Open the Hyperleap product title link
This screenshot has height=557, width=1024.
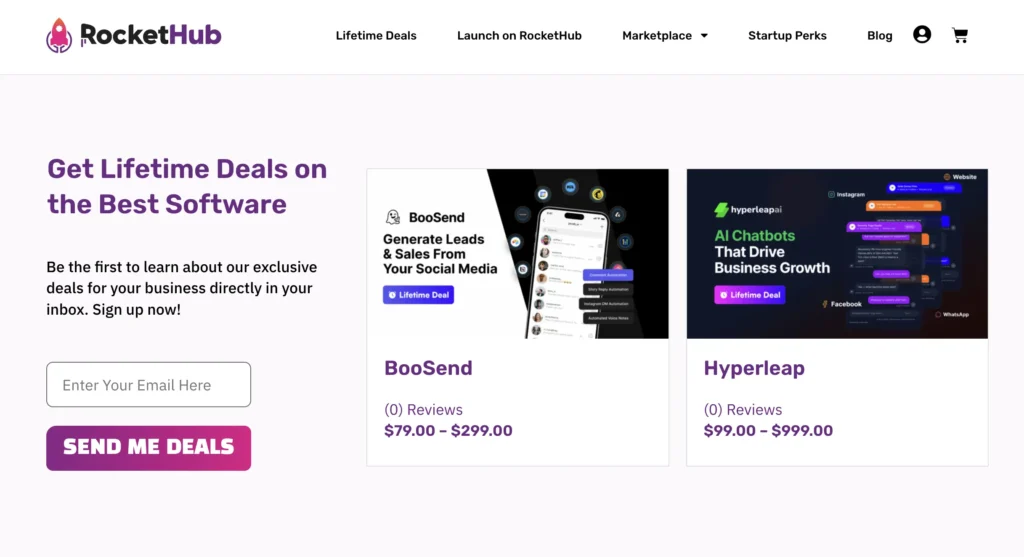tap(754, 368)
